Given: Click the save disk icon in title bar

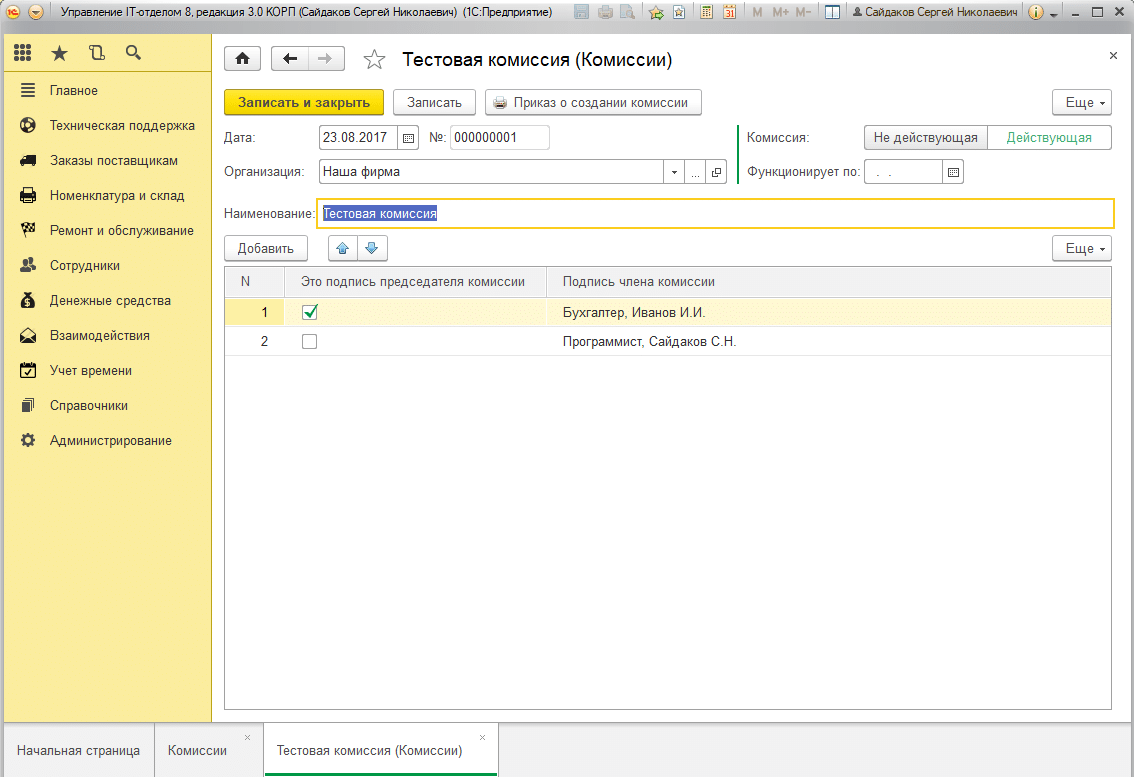Looking at the screenshot, I should (581, 12).
